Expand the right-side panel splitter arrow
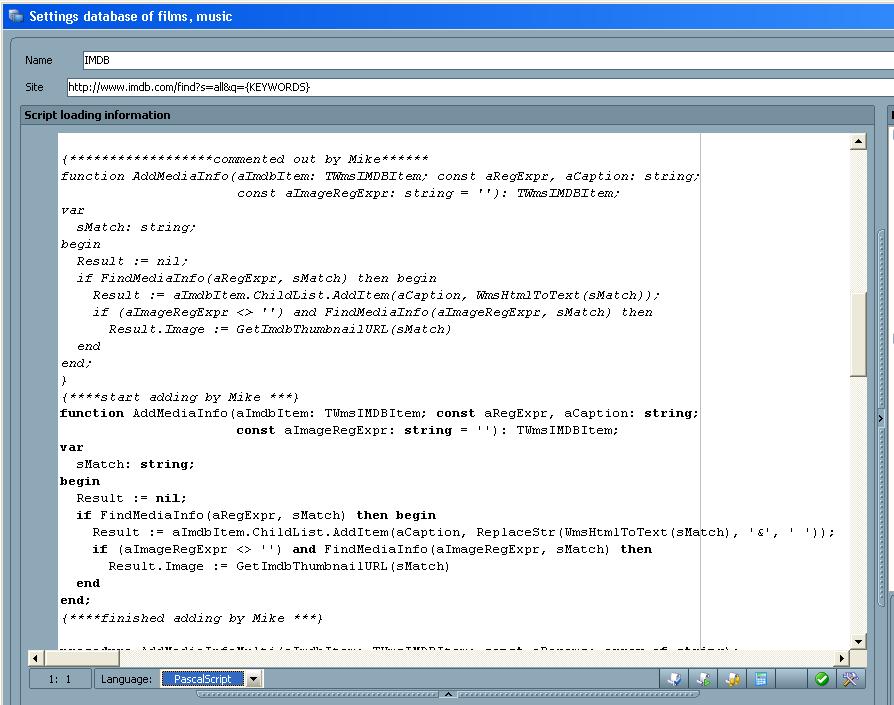The height and width of the screenshot is (705, 894). [x=881, y=418]
